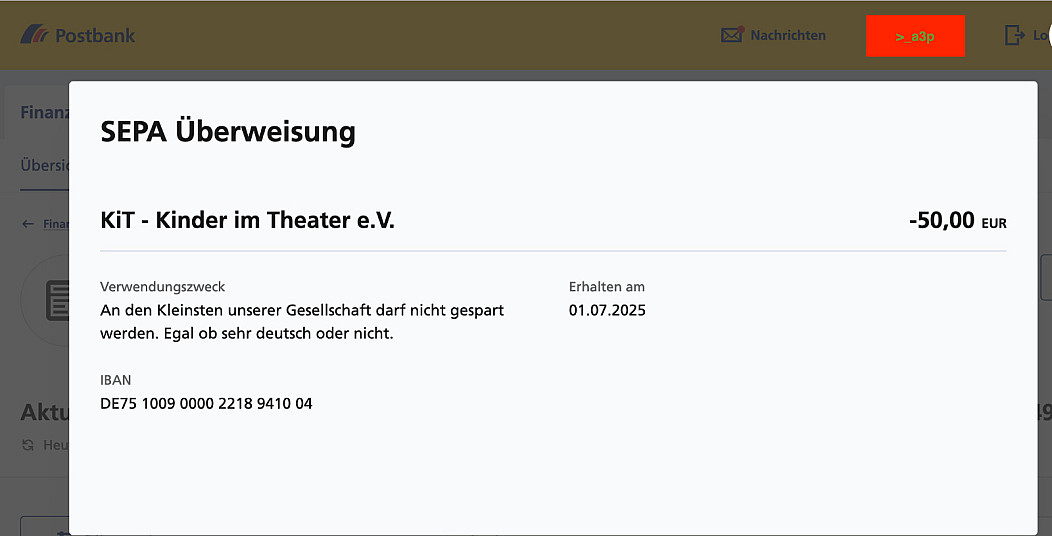Click the red >_a3p button
1052x536 pixels.
click(915, 36)
